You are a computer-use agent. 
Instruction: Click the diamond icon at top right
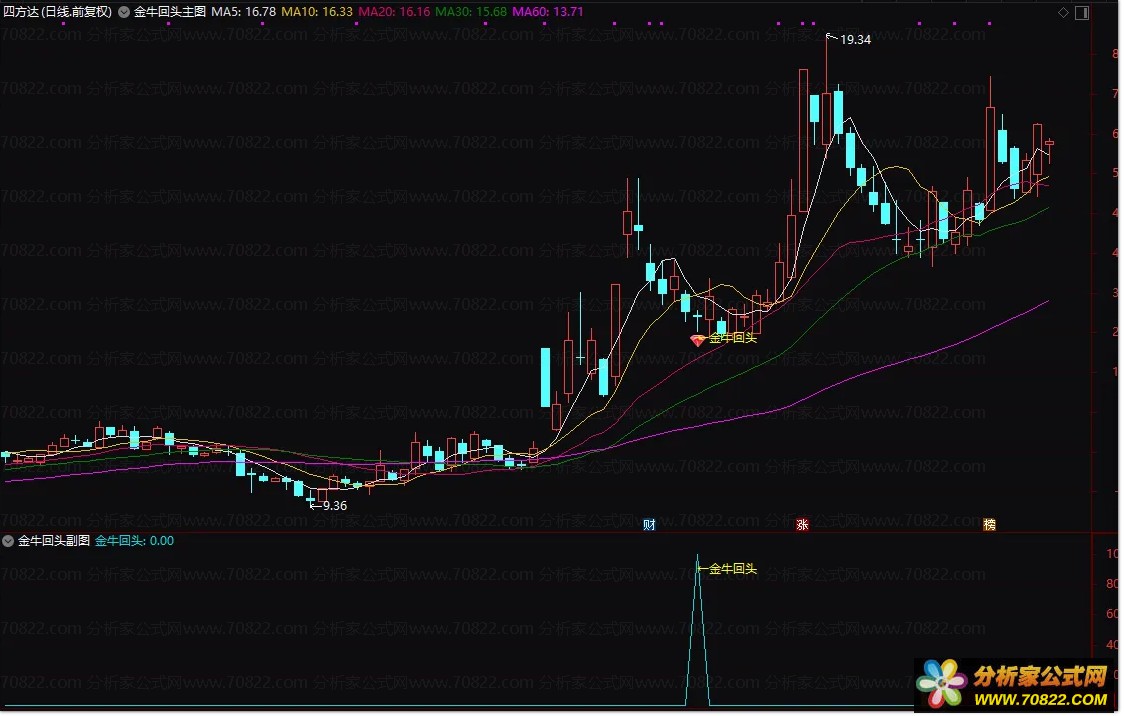pos(1063,12)
